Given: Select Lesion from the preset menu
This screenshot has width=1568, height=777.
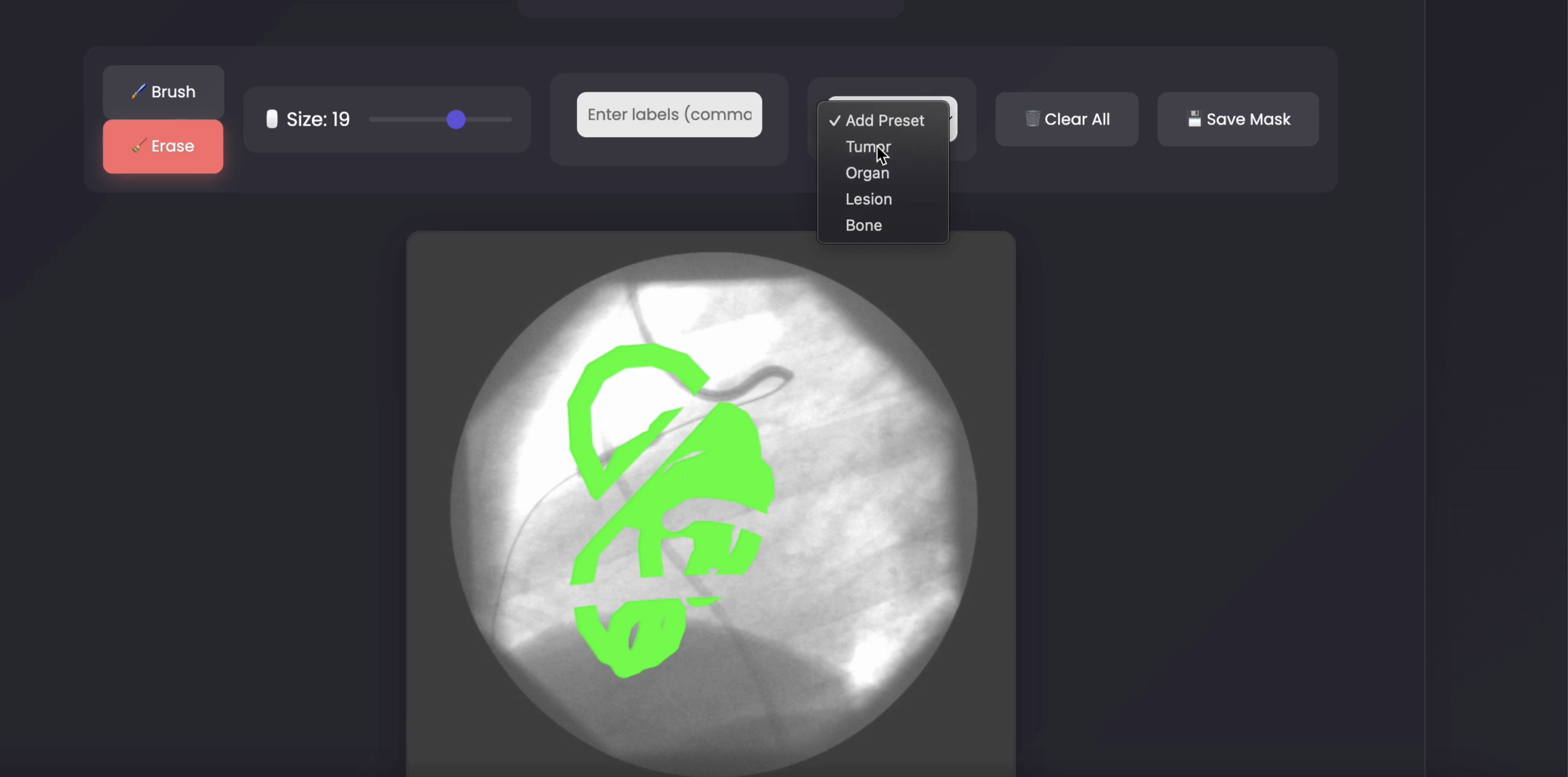Looking at the screenshot, I should 868,199.
